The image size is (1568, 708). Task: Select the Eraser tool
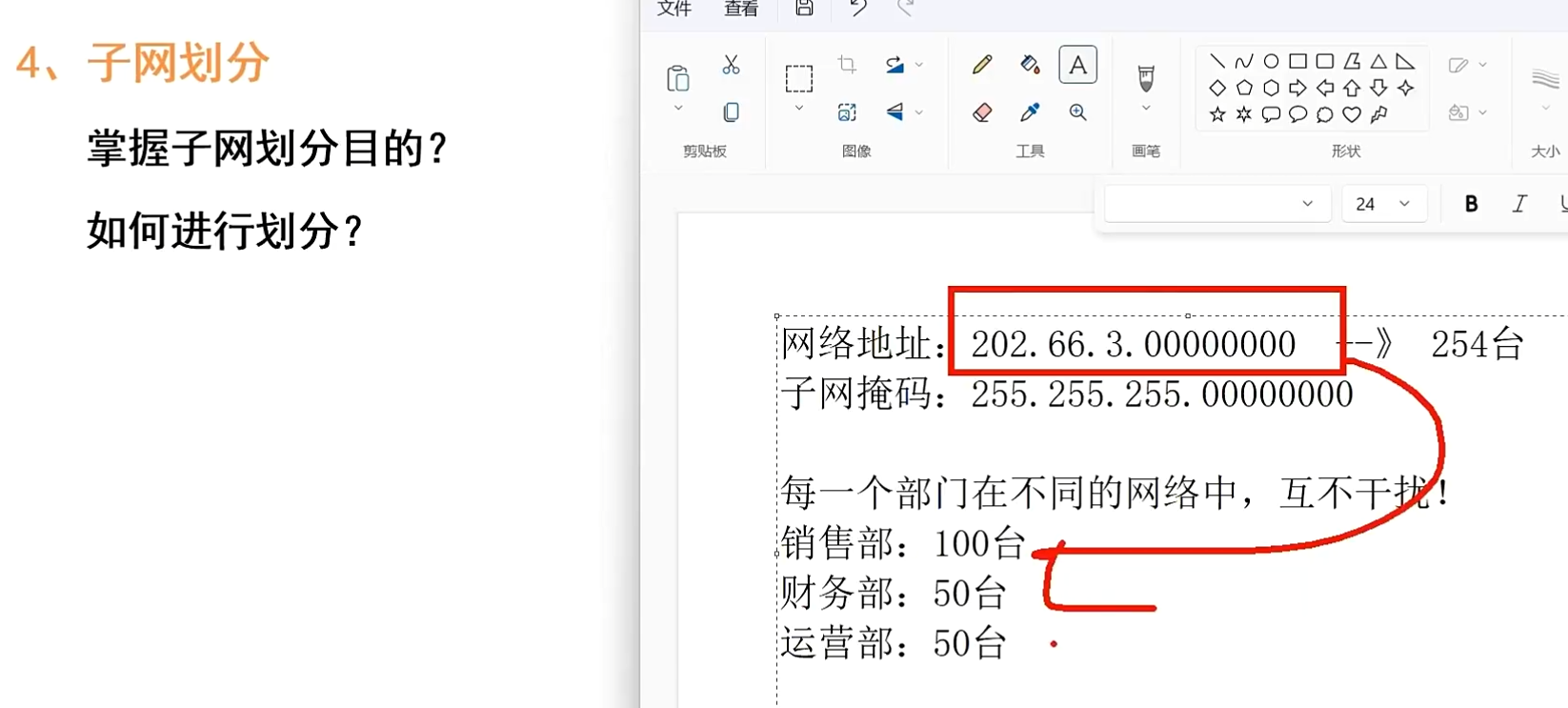982,112
